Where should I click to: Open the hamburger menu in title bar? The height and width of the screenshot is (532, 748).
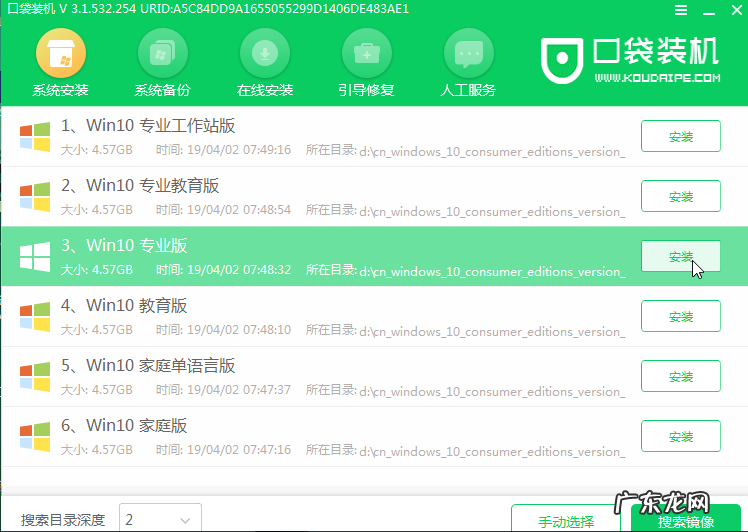[x=681, y=10]
